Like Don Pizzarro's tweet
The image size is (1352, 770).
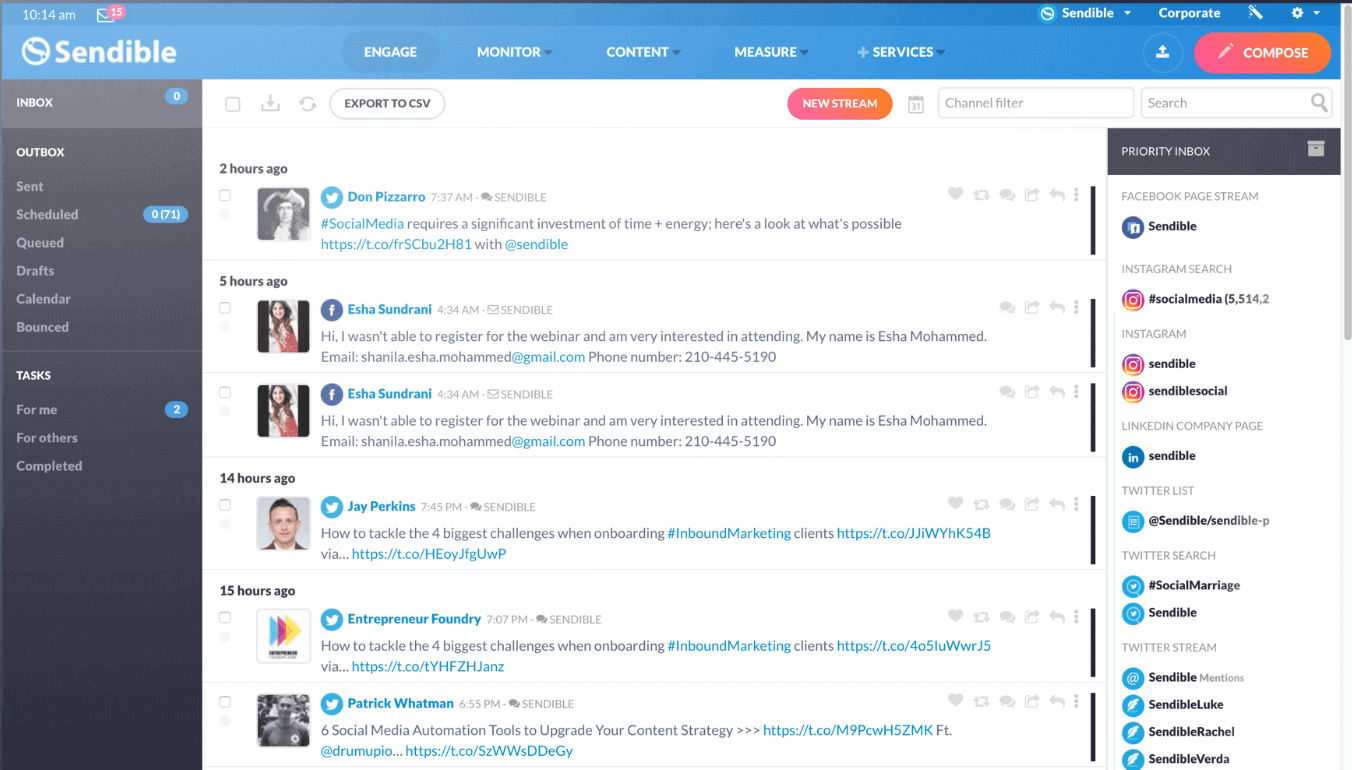955,195
